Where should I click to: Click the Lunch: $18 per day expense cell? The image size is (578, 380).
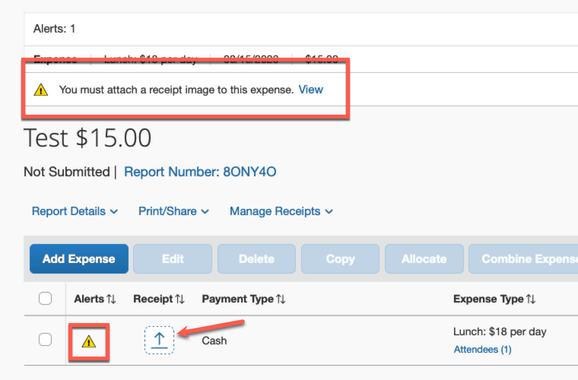tap(500, 332)
